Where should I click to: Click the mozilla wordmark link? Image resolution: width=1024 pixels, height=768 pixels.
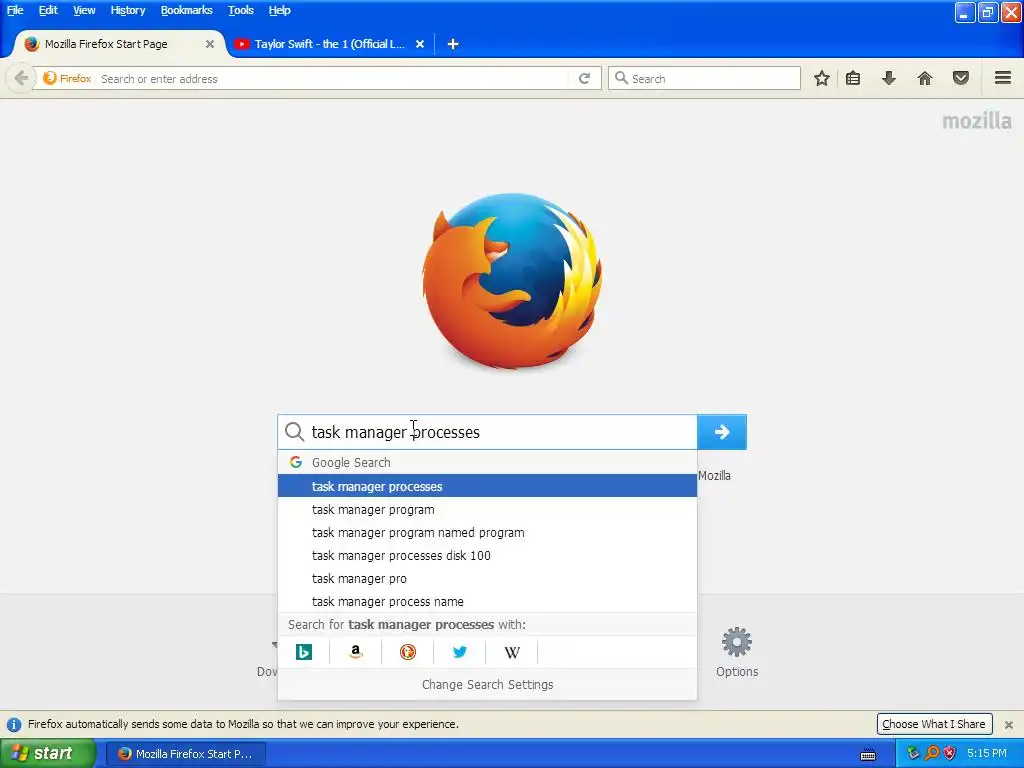coord(976,121)
